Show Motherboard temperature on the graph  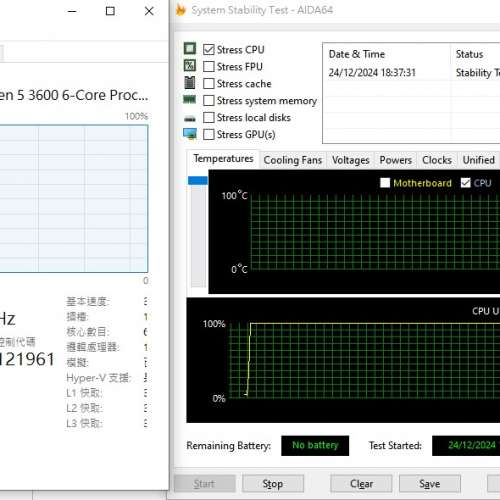pos(385,183)
